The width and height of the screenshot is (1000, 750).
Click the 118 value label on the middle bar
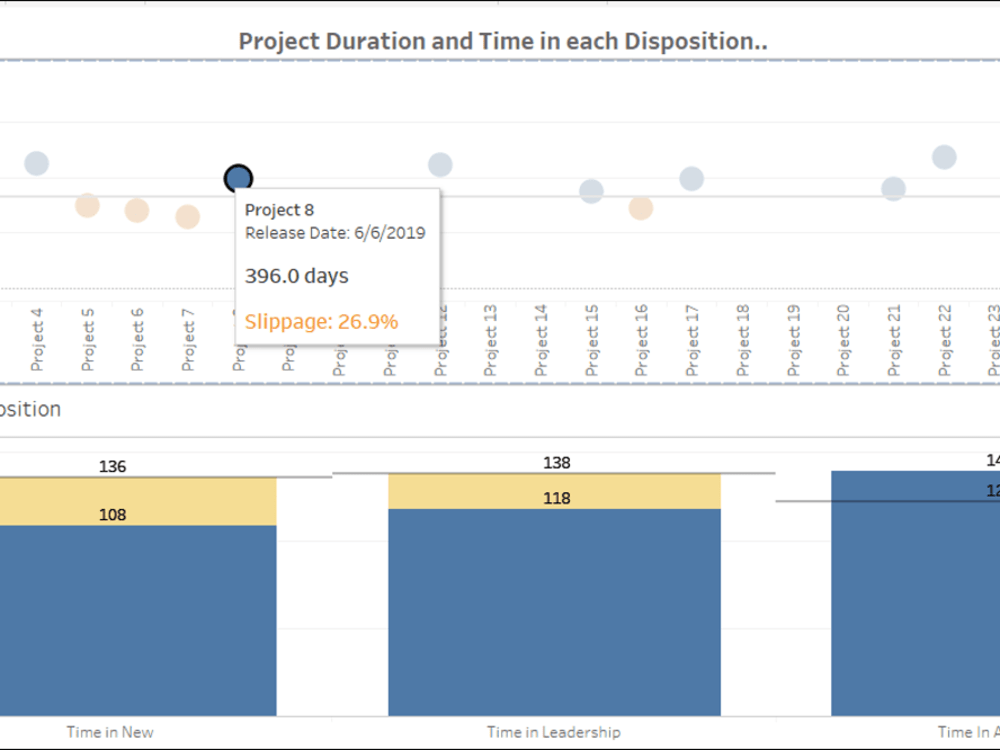[x=558, y=497]
